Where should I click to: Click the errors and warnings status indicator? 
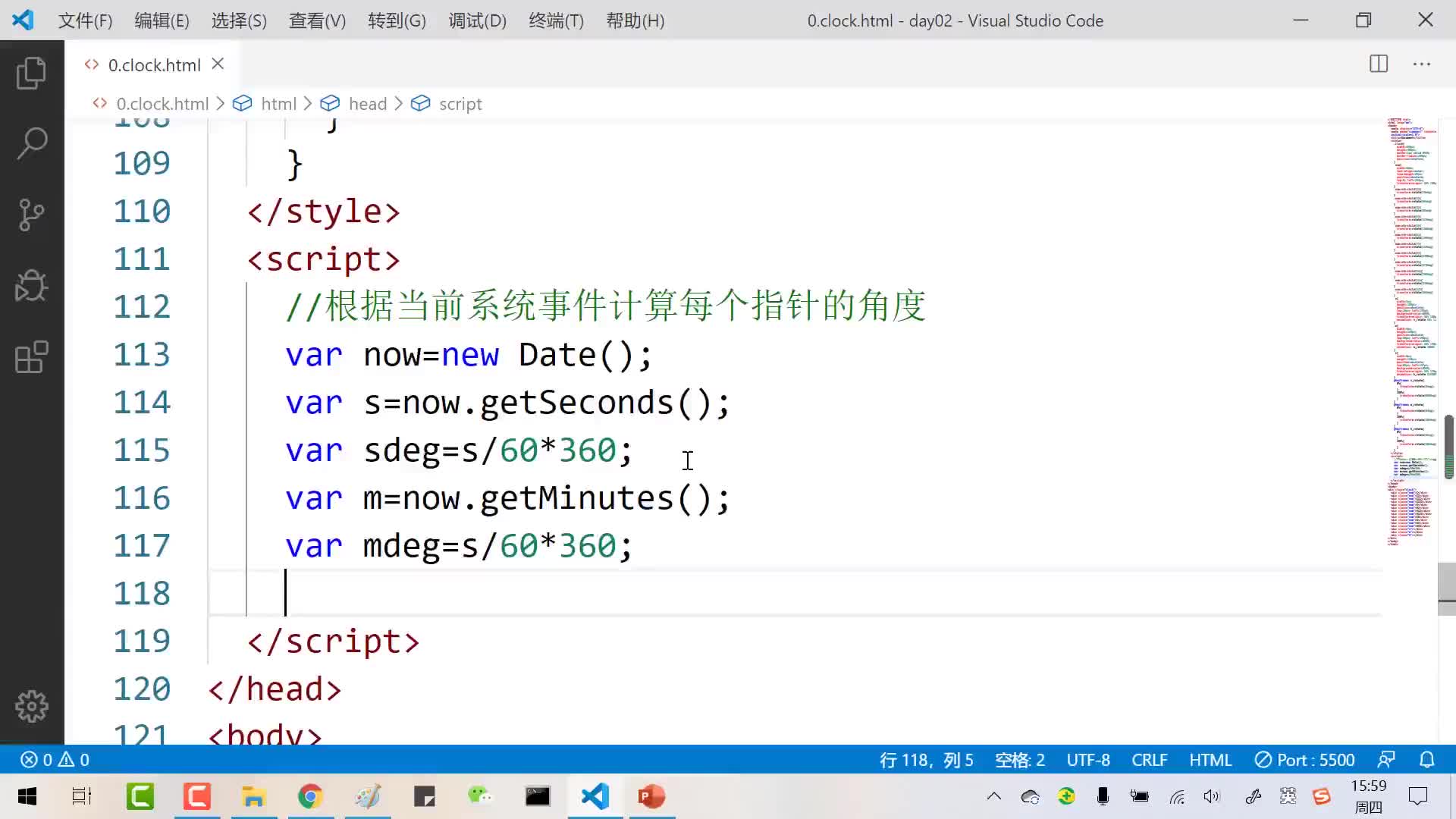(55, 759)
